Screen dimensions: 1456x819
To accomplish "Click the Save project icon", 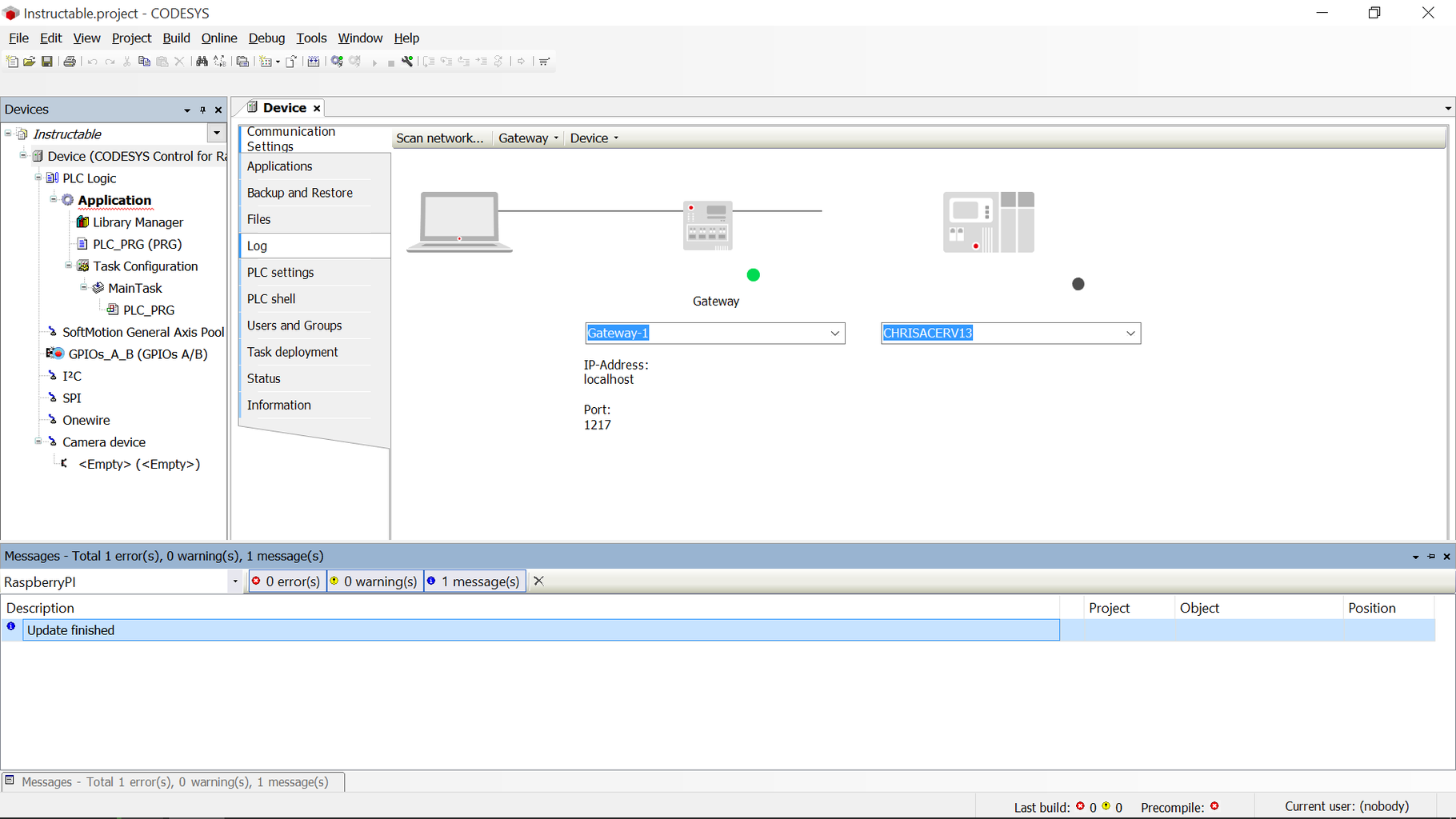I will click(x=47, y=62).
